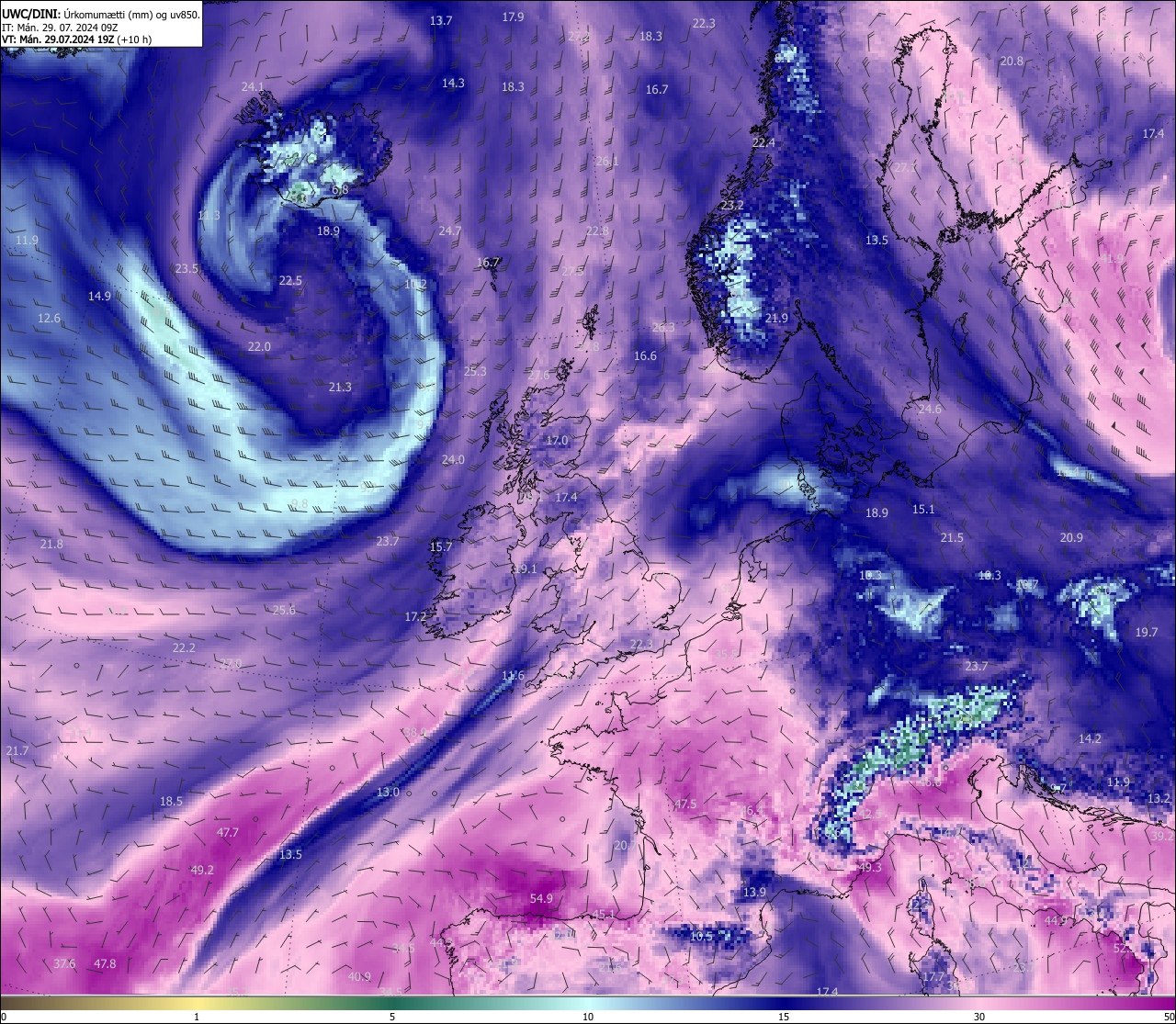Click the 15.7 value over northern Ireland
This screenshot has height=1024, width=1176.
[441, 546]
